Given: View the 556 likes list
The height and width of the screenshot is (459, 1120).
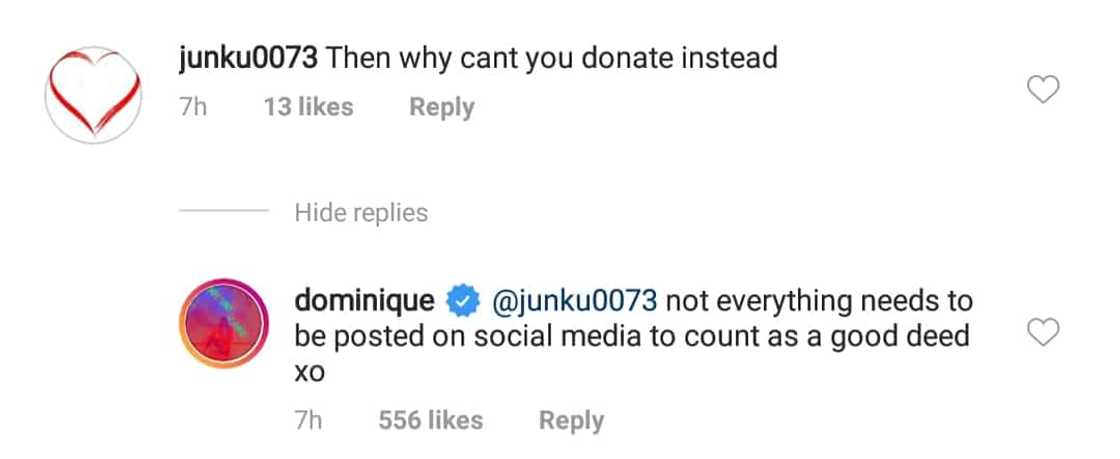Looking at the screenshot, I should (x=430, y=421).
